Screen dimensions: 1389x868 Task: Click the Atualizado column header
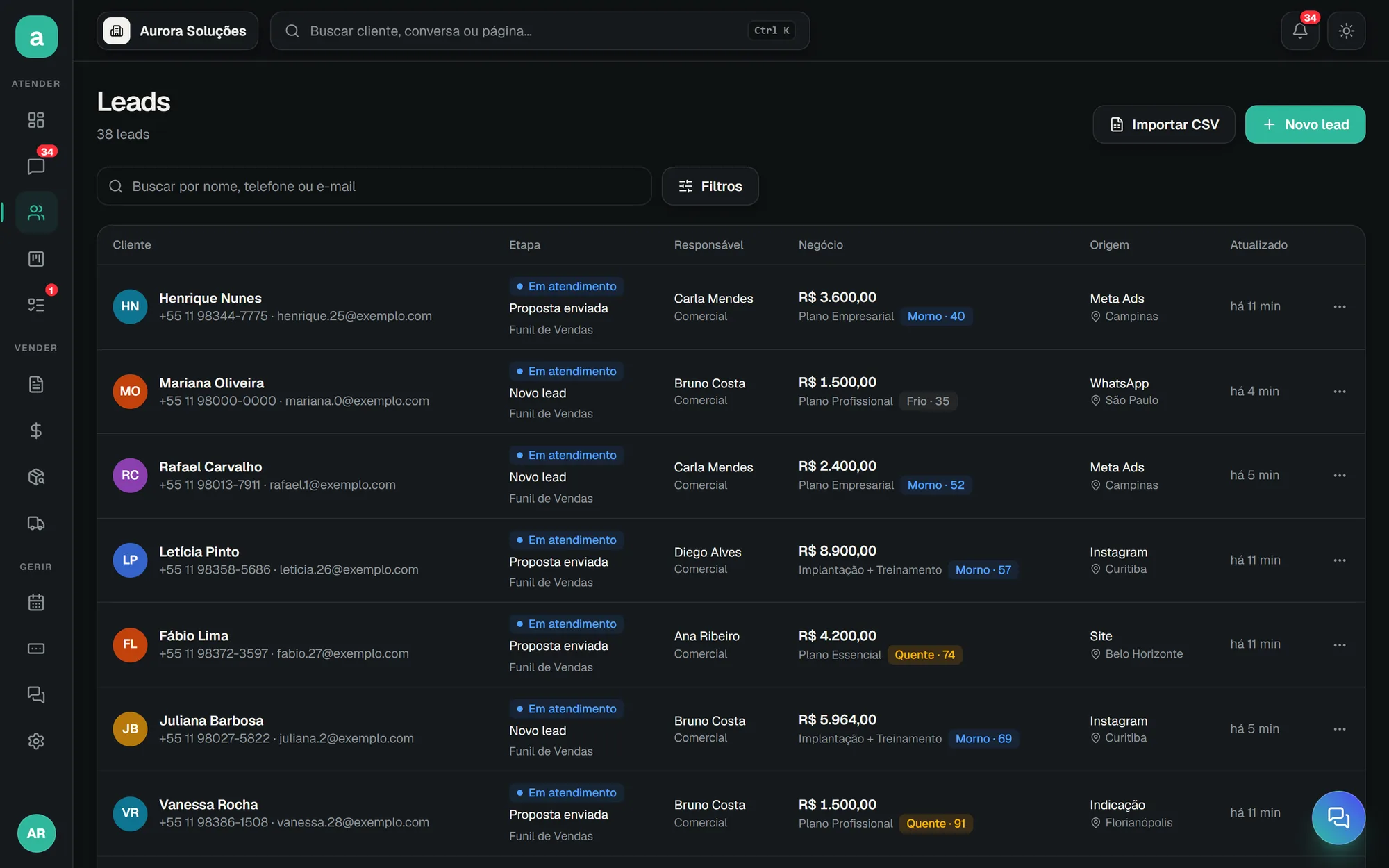[1258, 245]
